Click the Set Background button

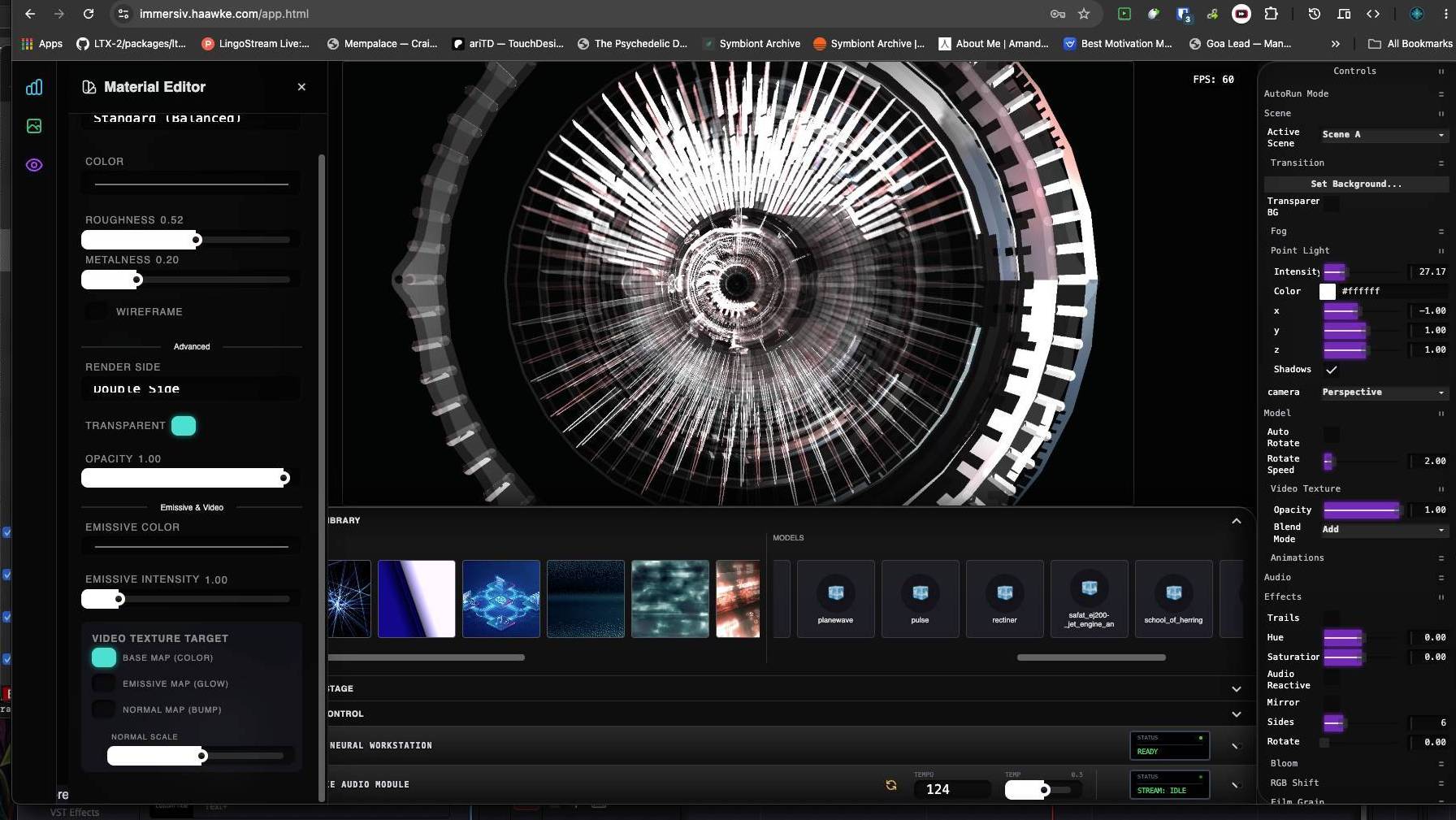click(1356, 184)
